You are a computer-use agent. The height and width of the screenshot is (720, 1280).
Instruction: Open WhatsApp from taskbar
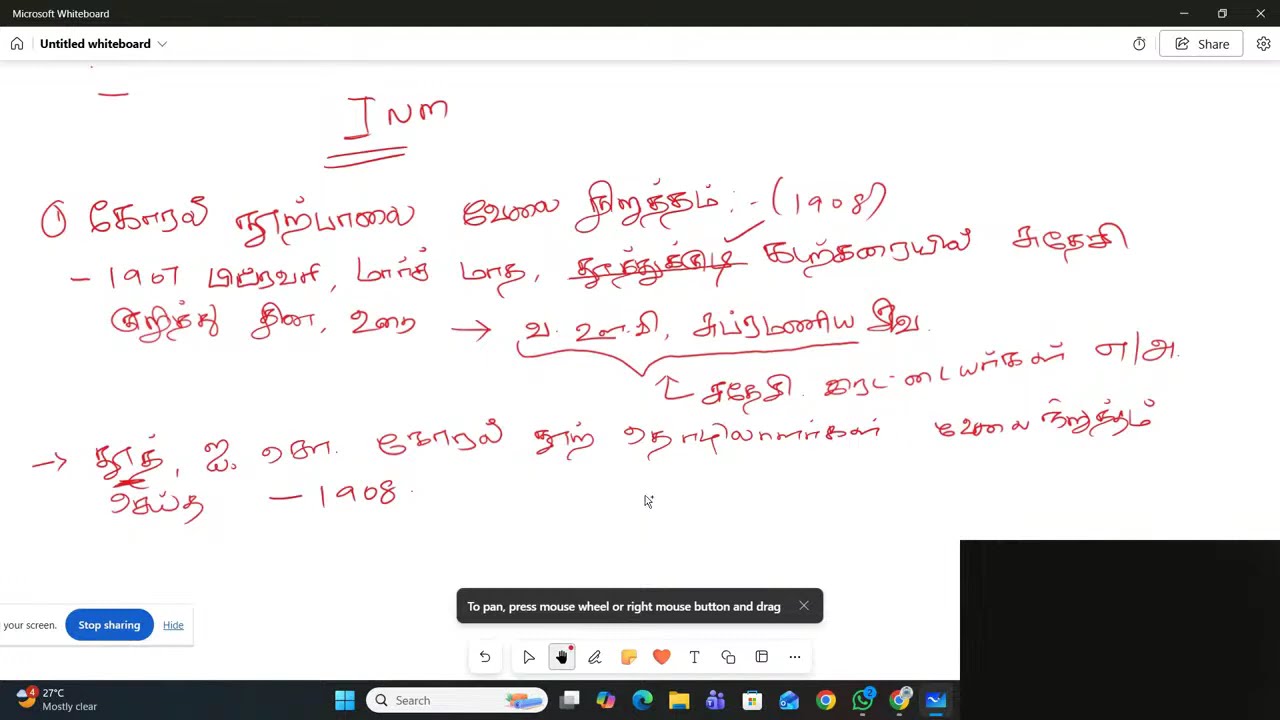pyautogui.click(x=863, y=701)
